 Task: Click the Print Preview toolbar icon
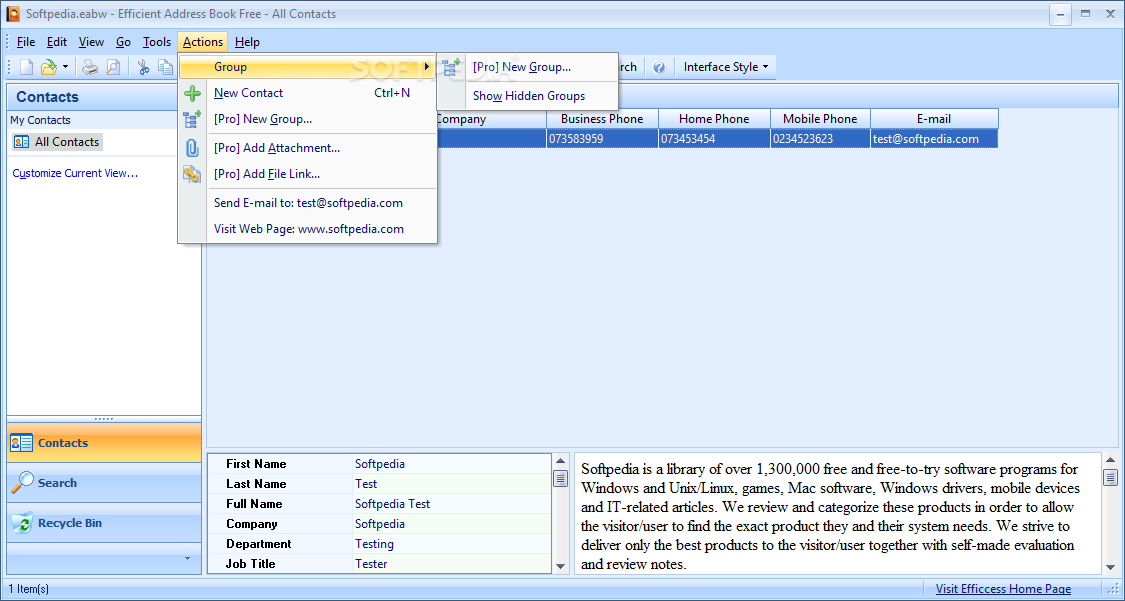pyautogui.click(x=113, y=67)
